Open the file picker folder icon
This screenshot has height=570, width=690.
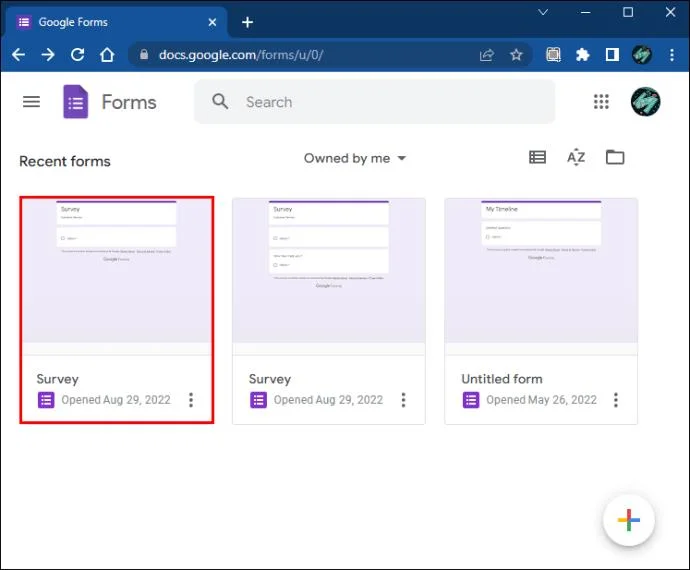[x=615, y=157]
